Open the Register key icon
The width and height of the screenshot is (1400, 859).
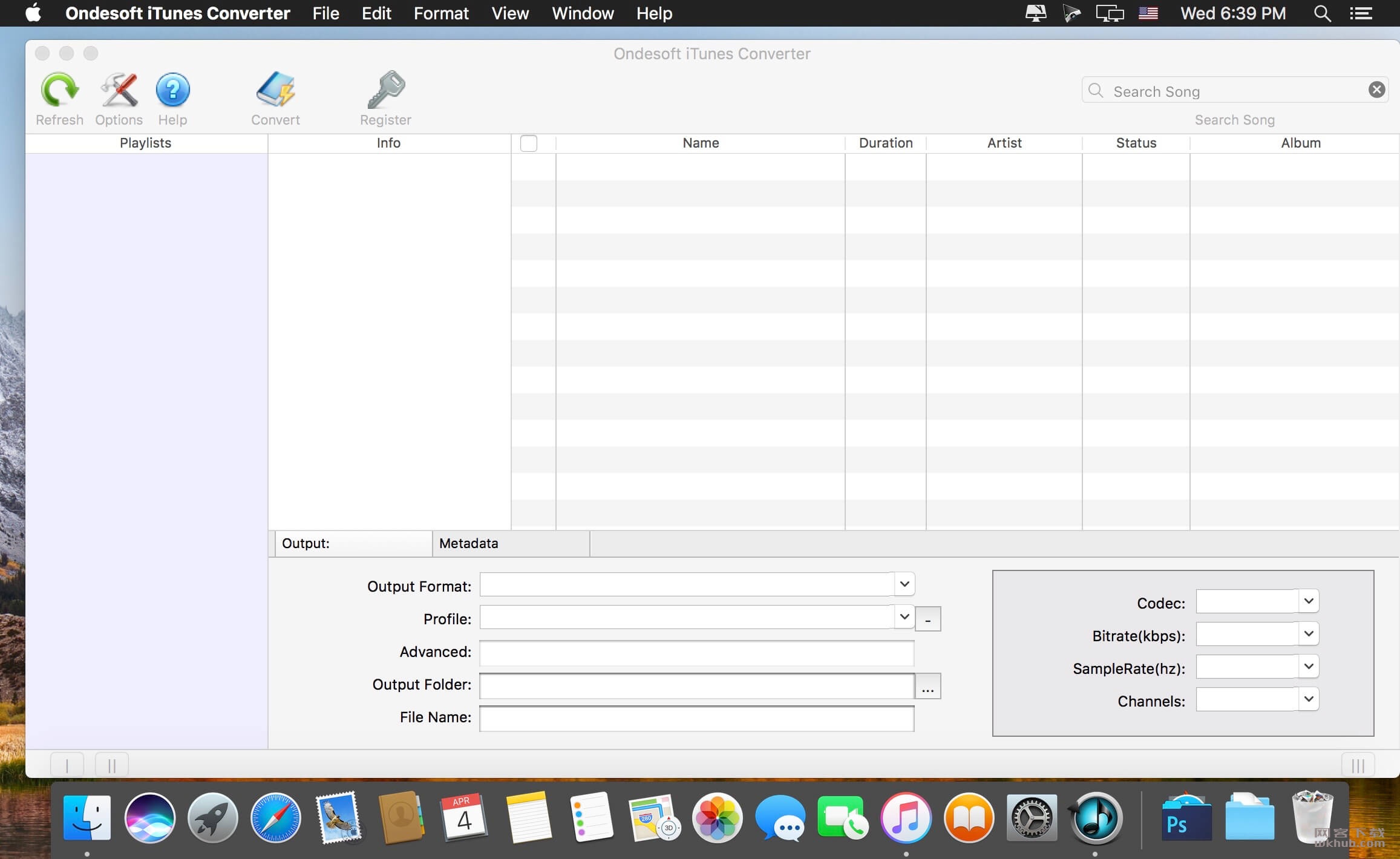[x=385, y=90]
